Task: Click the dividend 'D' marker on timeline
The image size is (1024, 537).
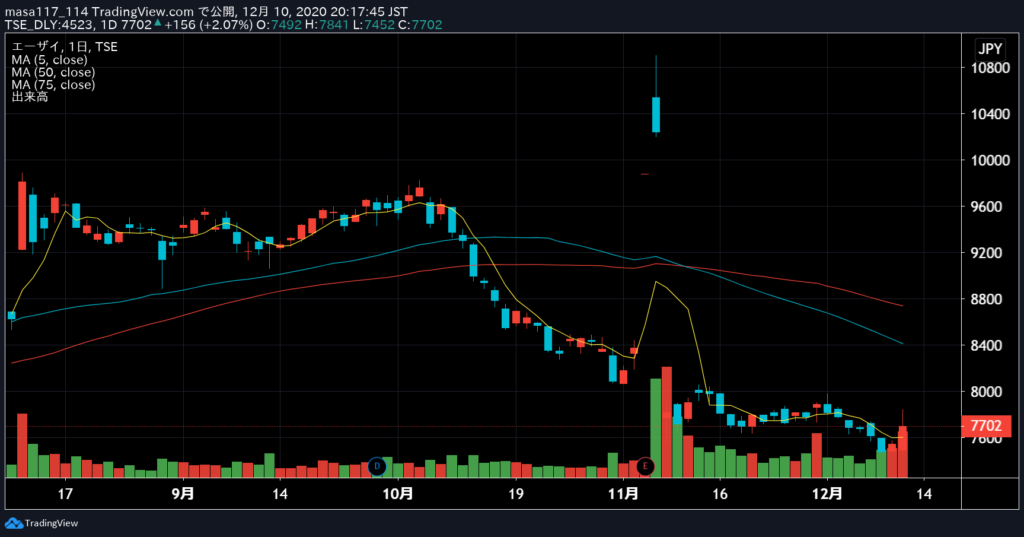Action: tap(377, 466)
